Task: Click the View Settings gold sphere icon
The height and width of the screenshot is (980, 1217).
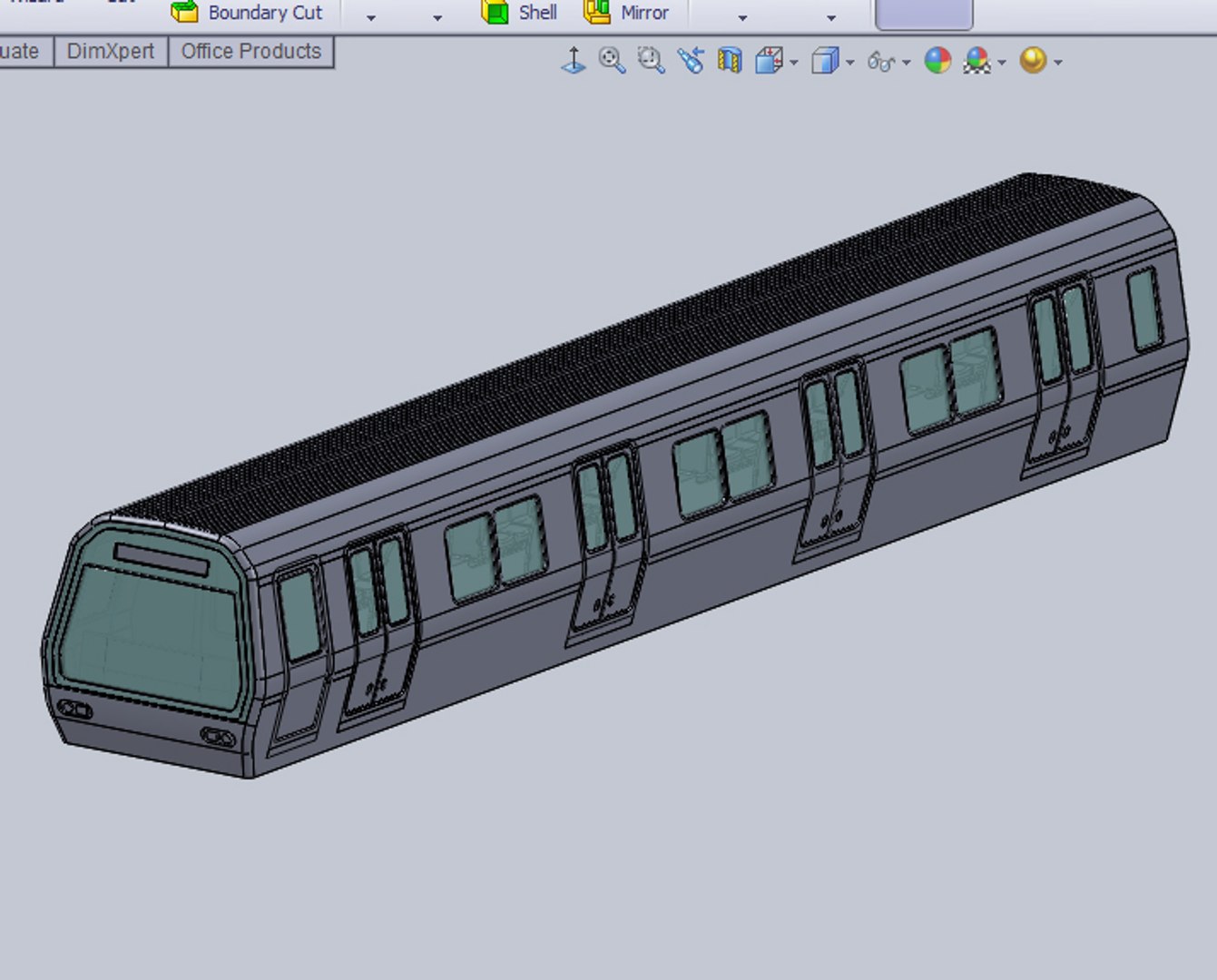Action: 1033,61
